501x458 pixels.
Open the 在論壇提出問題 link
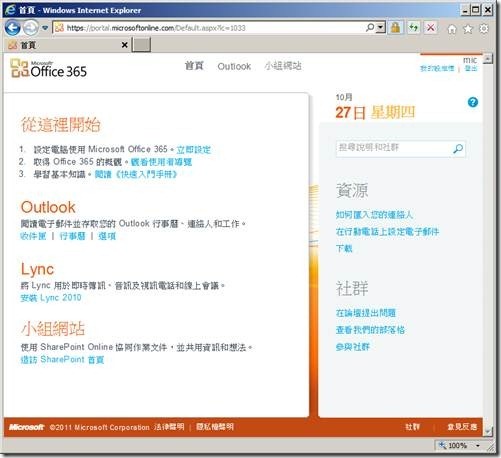pyautogui.click(x=366, y=313)
